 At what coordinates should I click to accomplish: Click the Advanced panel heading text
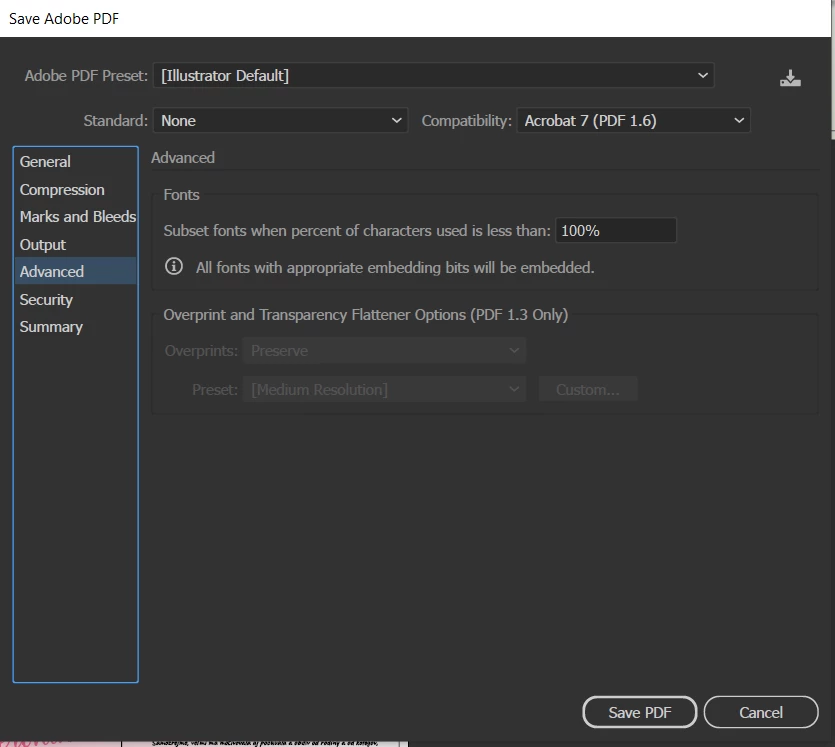[x=183, y=158]
